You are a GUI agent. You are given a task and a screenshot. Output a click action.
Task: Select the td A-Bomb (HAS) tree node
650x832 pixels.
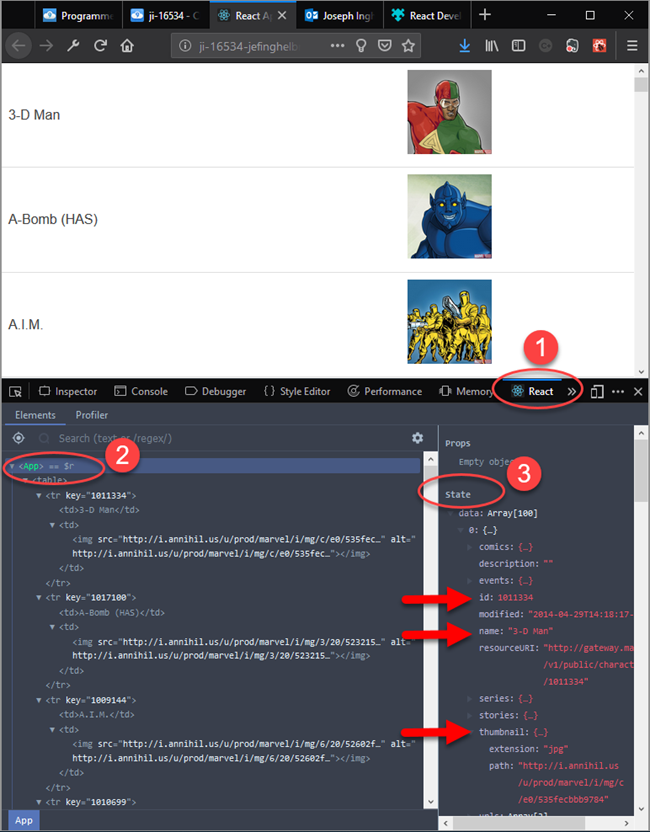[x=111, y=612]
